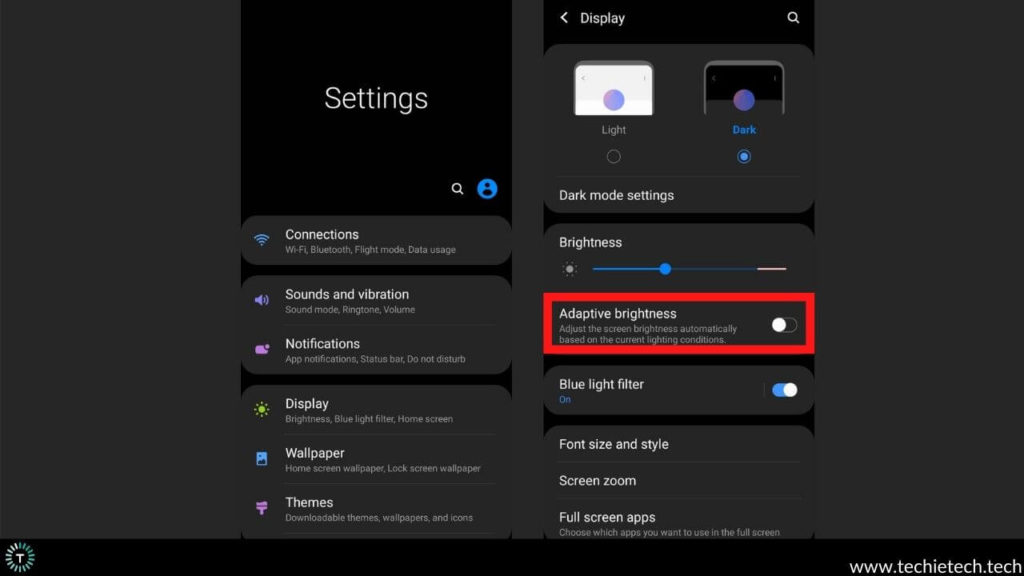Screen dimensions: 1024x576
Task: Select the Light mode radio button
Action: click(613, 157)
